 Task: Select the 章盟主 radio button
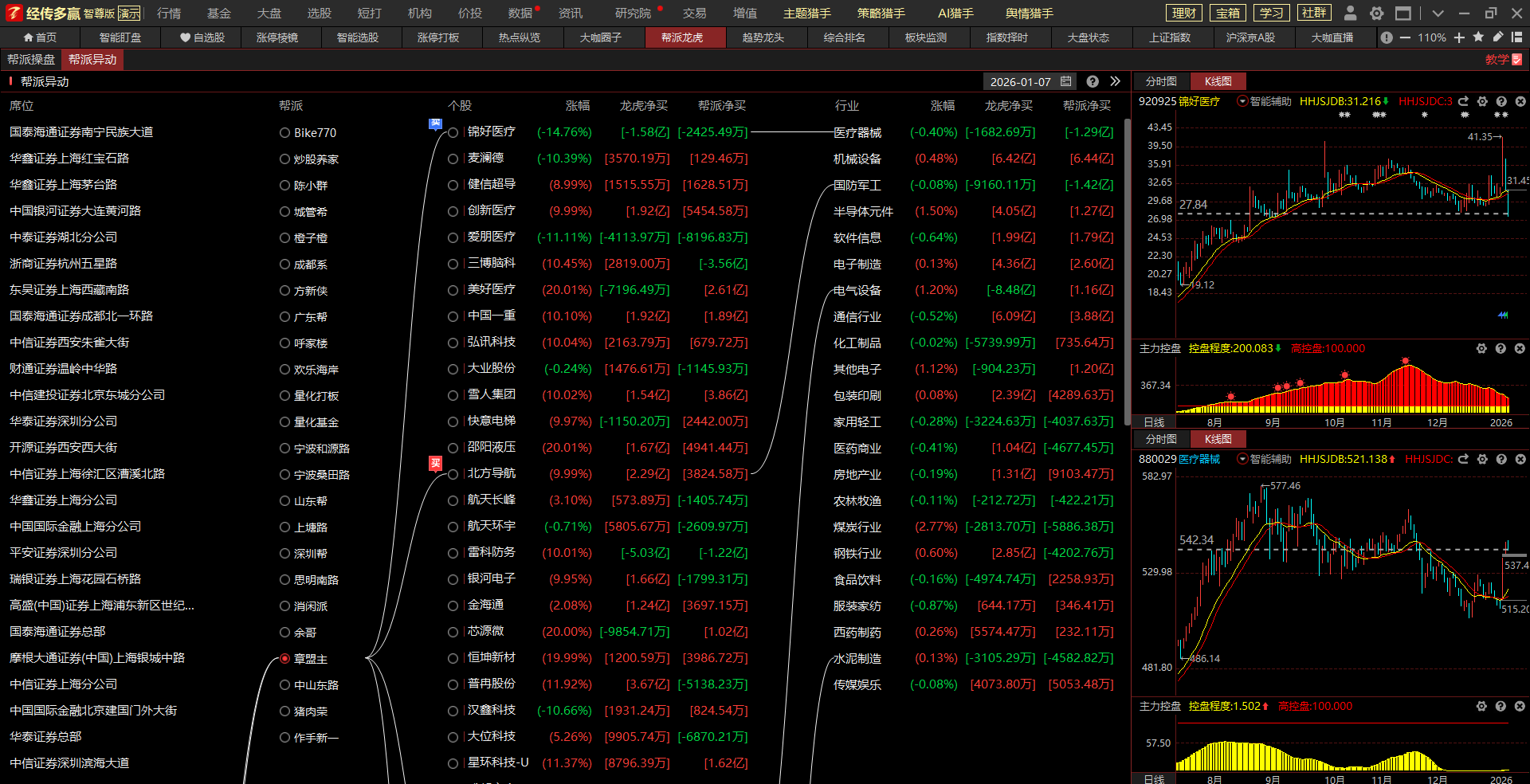(284, 659)
